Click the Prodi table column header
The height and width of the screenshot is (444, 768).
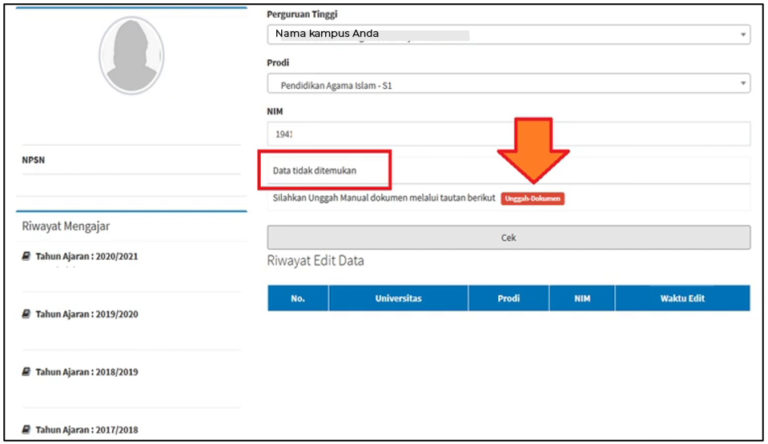508,298
